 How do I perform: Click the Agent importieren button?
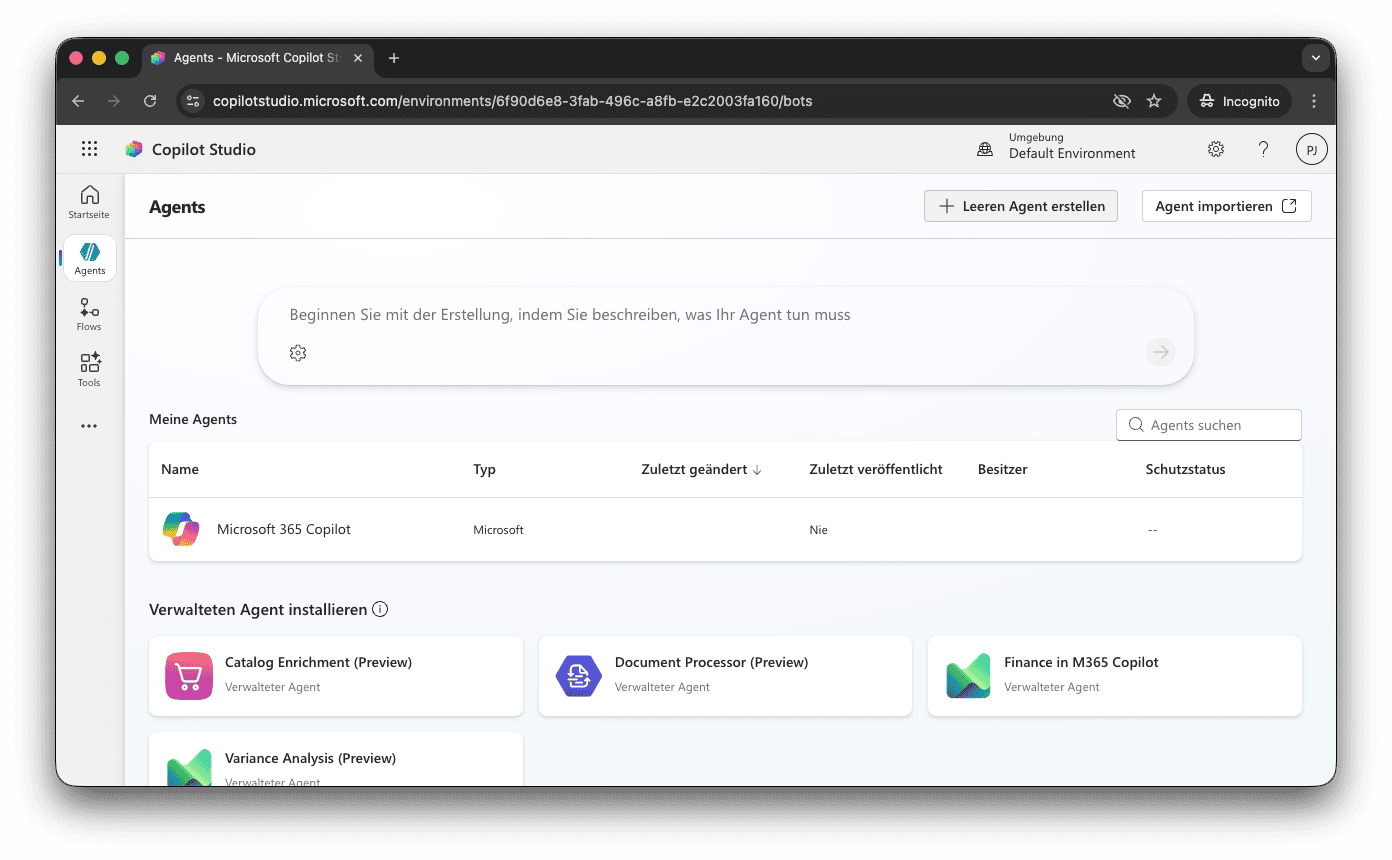(x=1227, y=206)
